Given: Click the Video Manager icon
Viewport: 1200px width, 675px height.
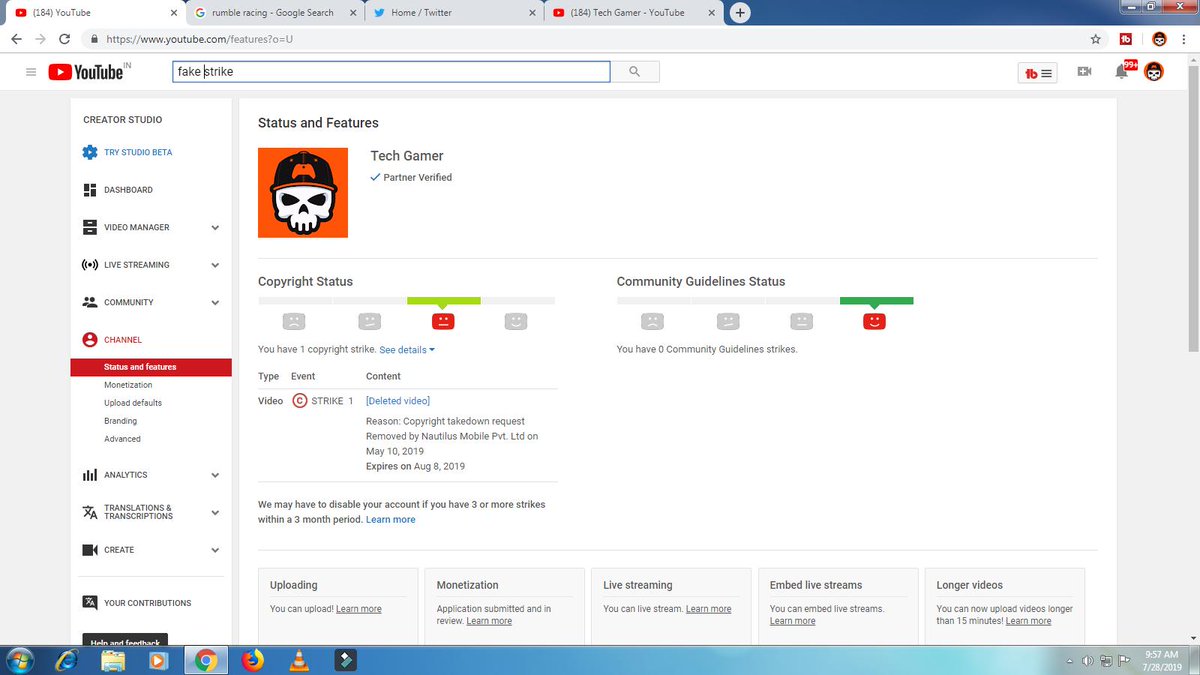Looking at the screenshot, I should tap(90, 227).
